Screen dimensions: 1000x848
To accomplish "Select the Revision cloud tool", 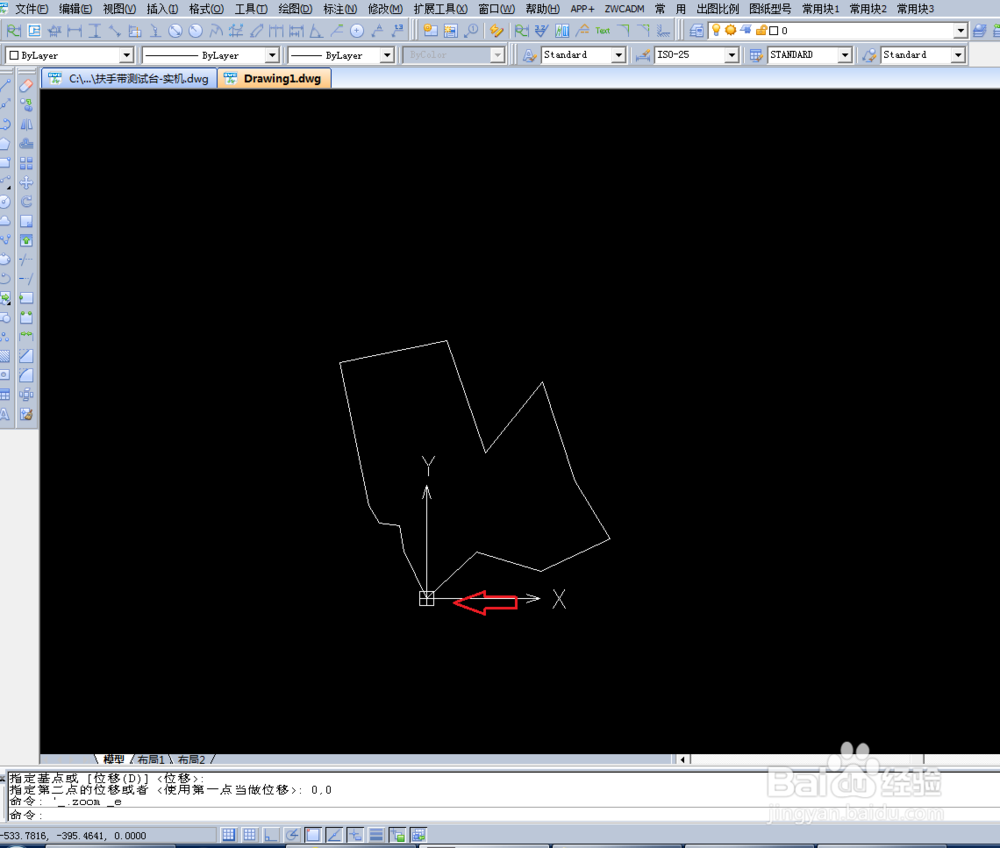I will (x=4, y=221).
